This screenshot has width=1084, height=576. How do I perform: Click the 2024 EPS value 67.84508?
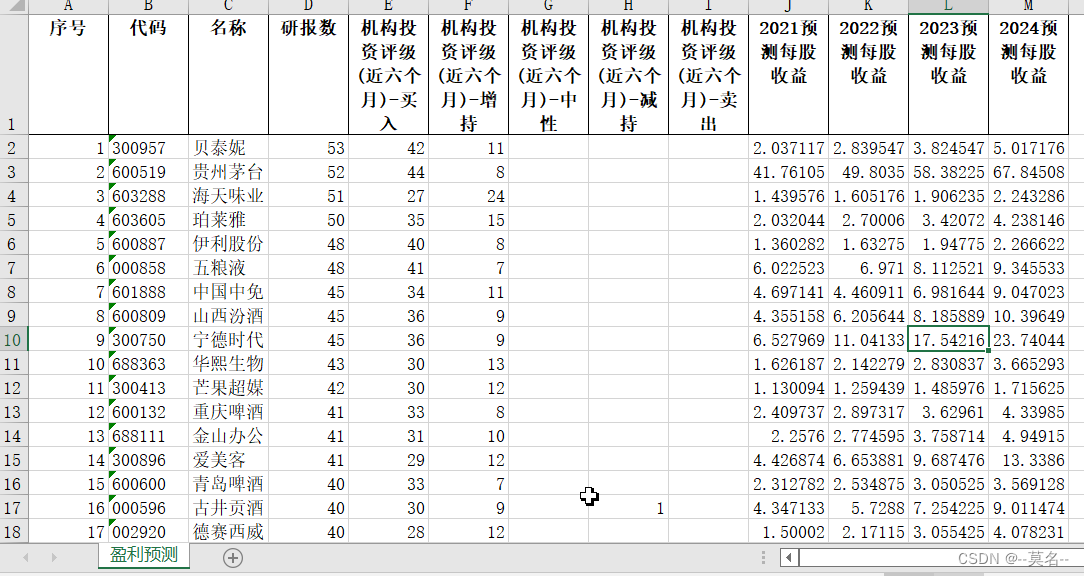pos(1029,171)
